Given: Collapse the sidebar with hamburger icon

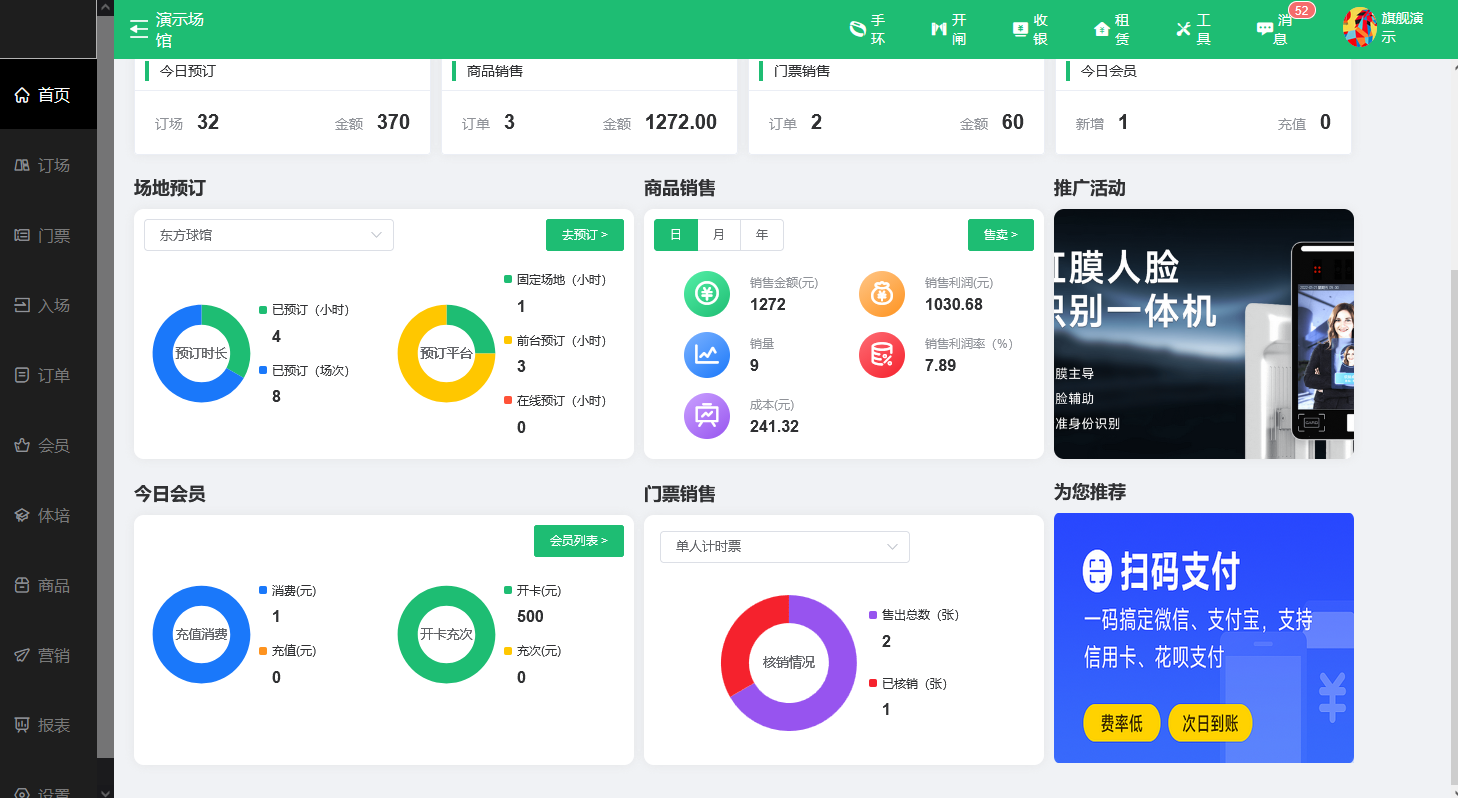Looking at the screenshot, I should 138,28.
